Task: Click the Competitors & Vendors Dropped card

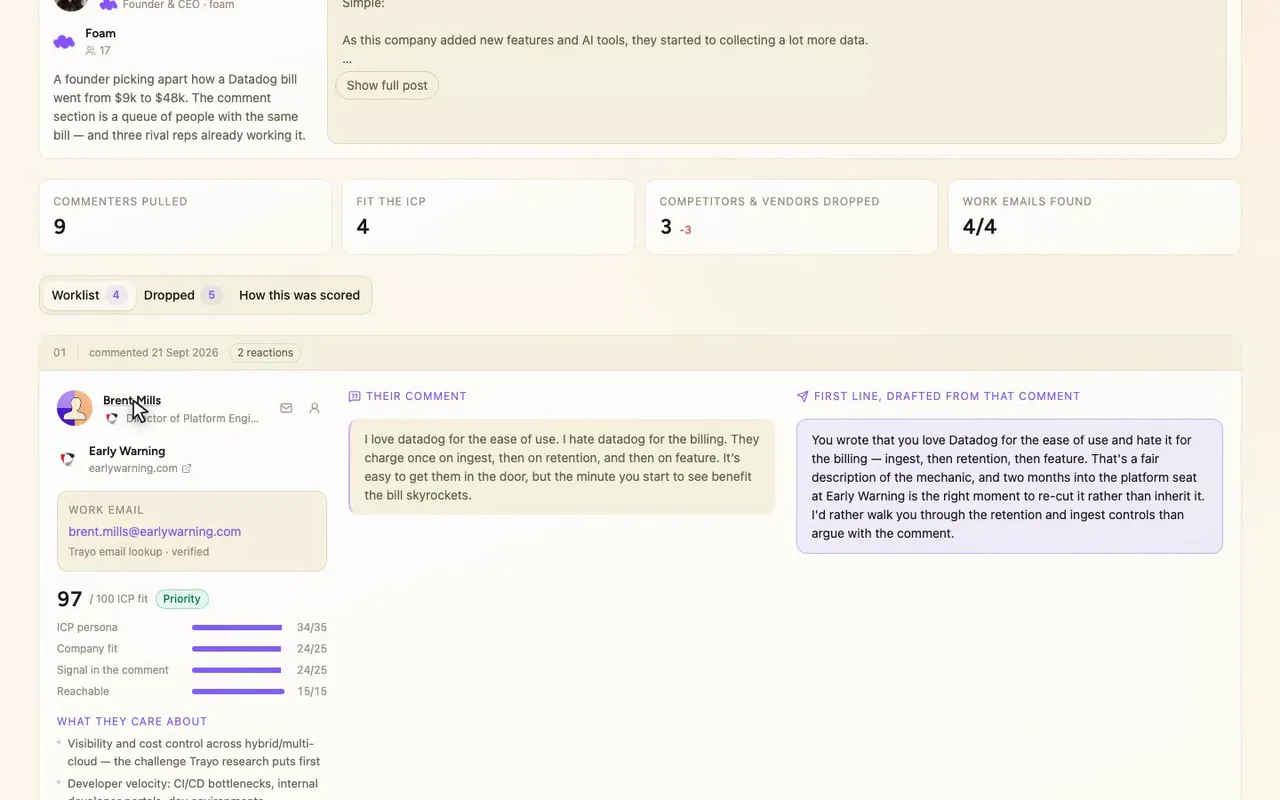Action: [791, 217]
